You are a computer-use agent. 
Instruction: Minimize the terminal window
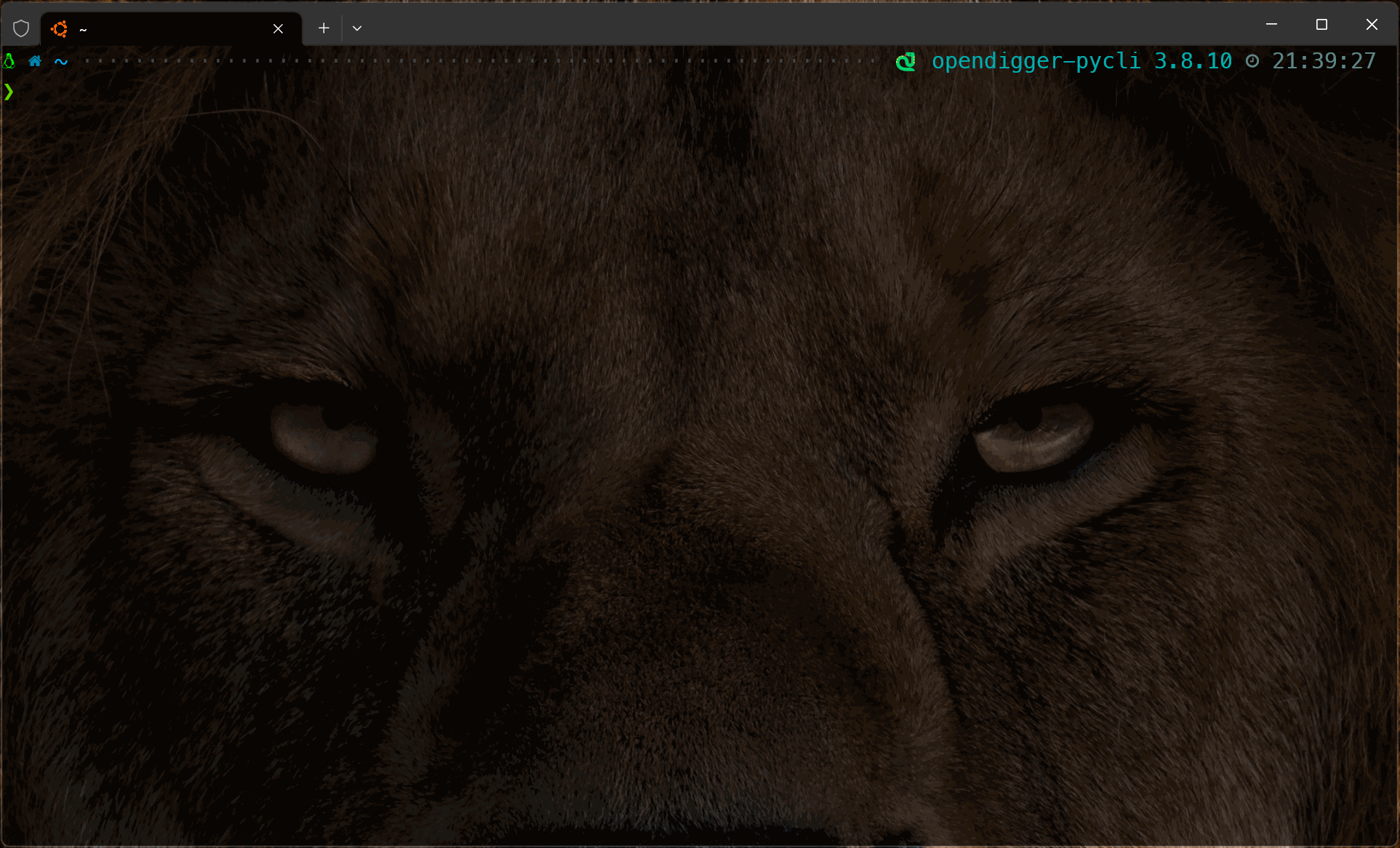tap(1271, 25)
